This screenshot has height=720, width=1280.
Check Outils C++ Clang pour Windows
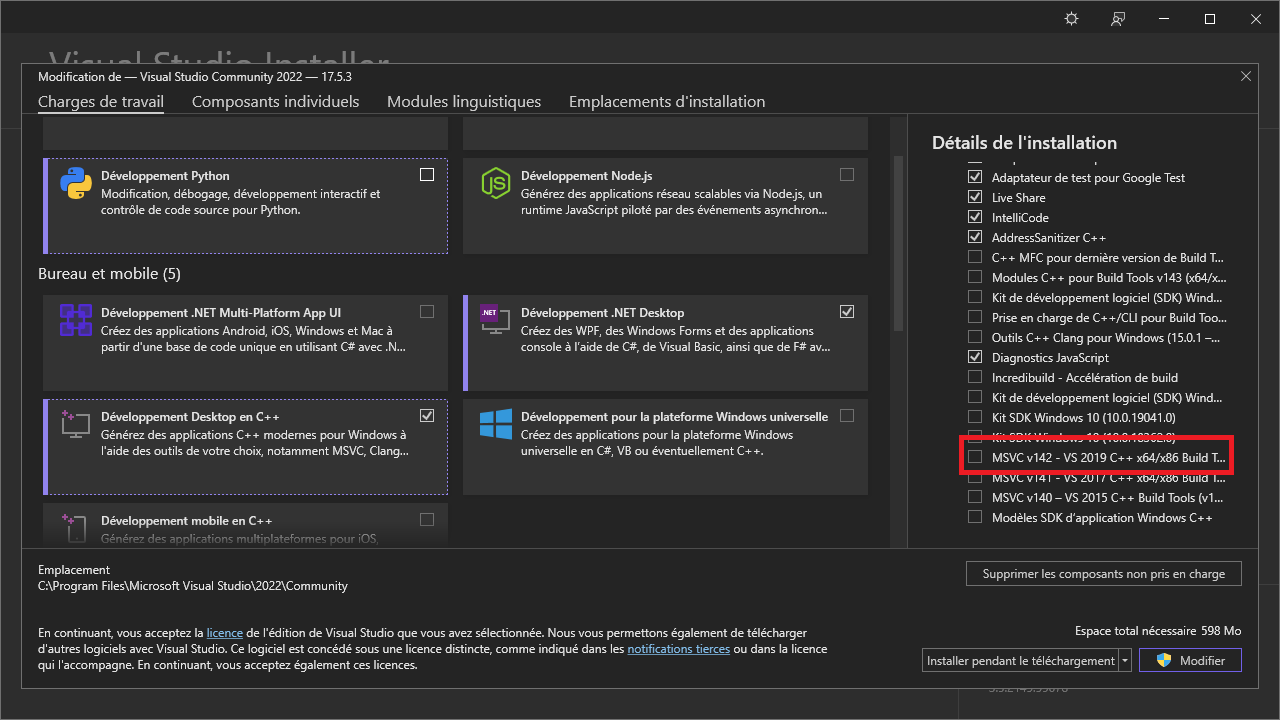975,337
